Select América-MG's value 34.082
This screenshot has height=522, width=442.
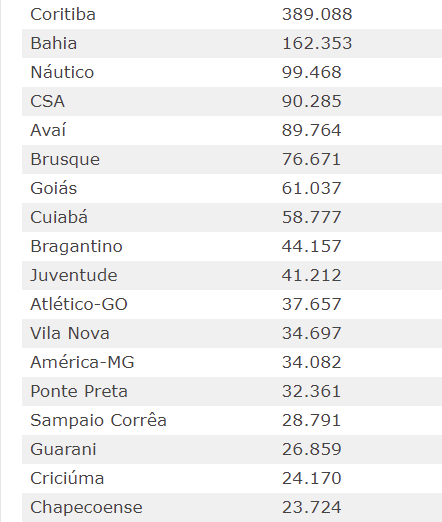click(x=312, y=362)
